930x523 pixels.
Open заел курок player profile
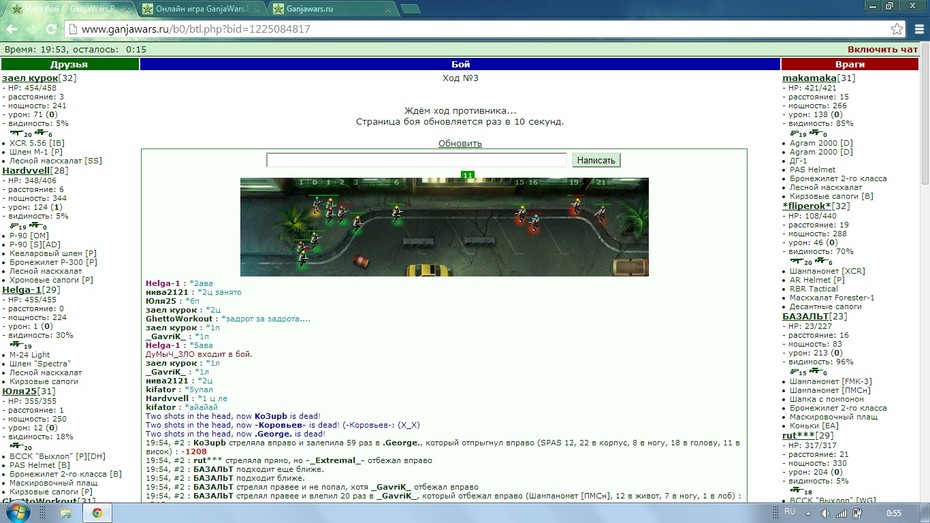tap(30, 78)
